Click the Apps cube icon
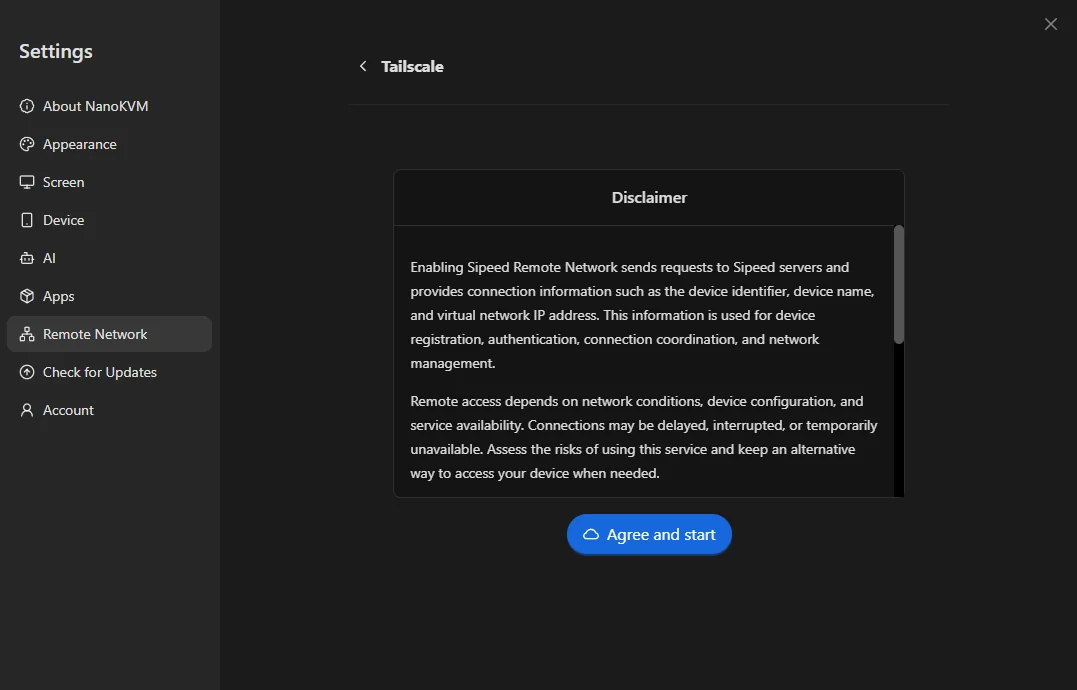This screenshot has width=1077, height=690. coord(27,296)
